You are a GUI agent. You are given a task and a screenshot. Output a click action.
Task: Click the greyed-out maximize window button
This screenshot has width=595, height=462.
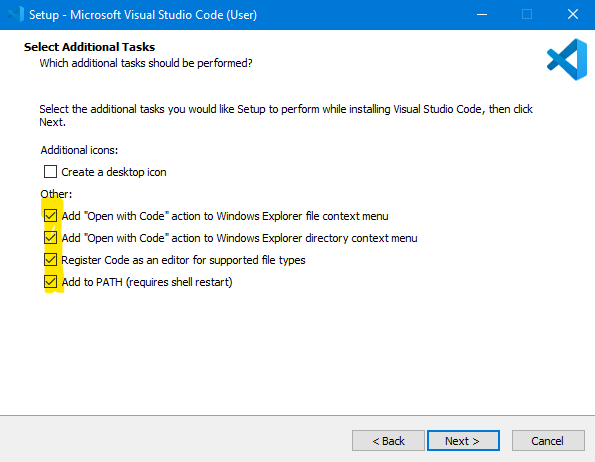pos(527,14)
